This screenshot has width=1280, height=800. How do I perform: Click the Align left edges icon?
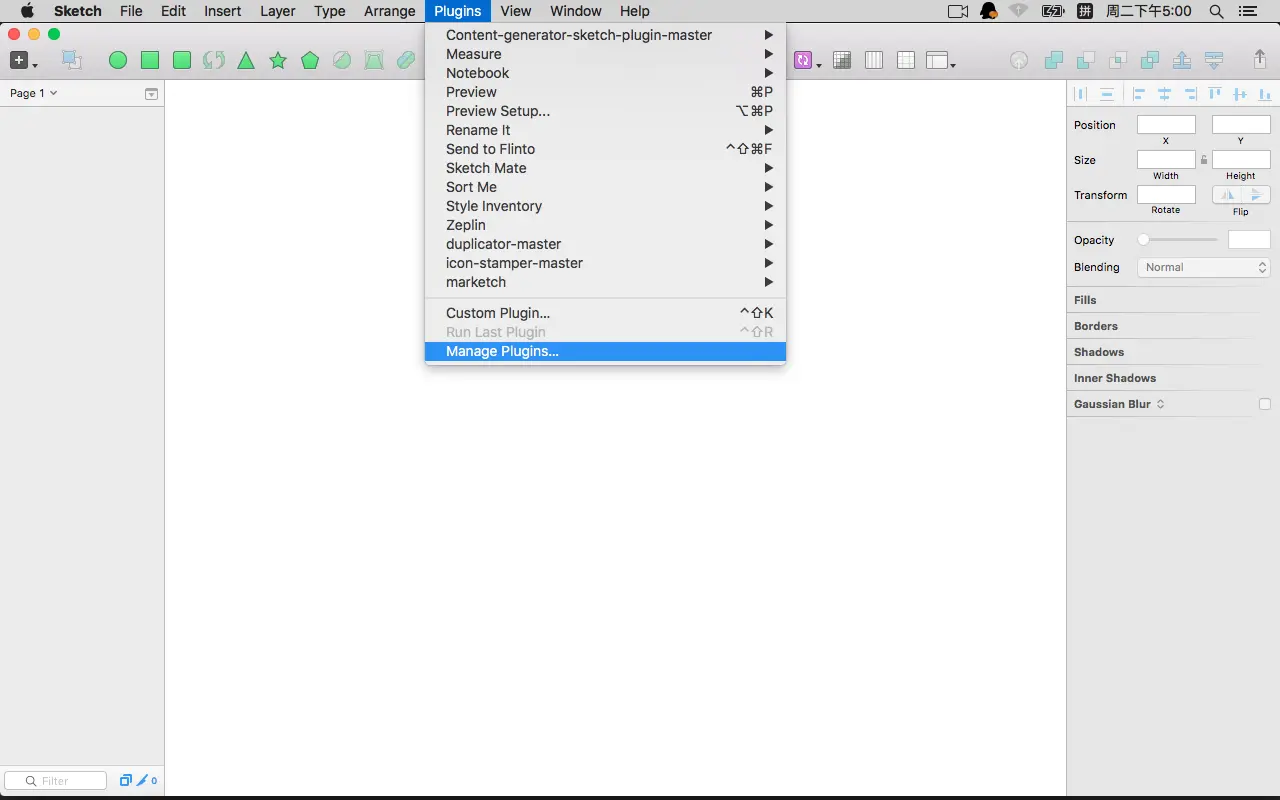pyautogui.click(x=1139, y=94)
